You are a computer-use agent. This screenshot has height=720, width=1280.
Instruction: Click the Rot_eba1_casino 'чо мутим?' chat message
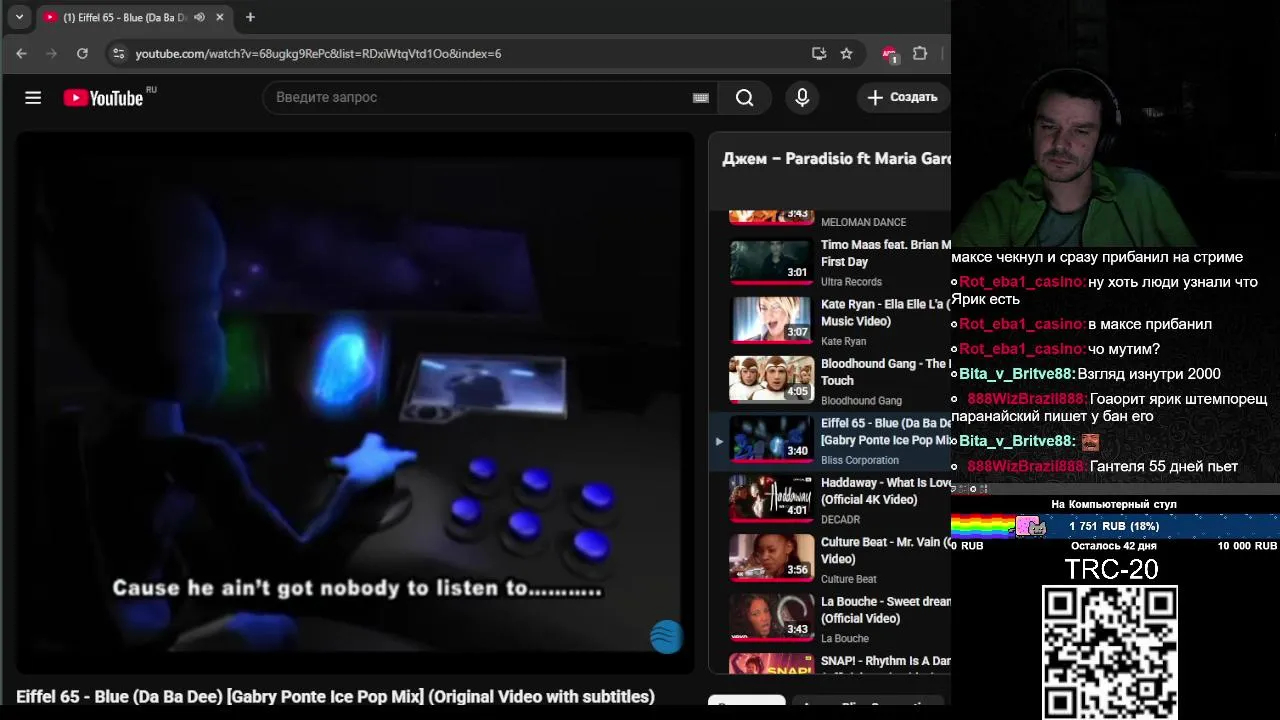tap(1056, 349)
